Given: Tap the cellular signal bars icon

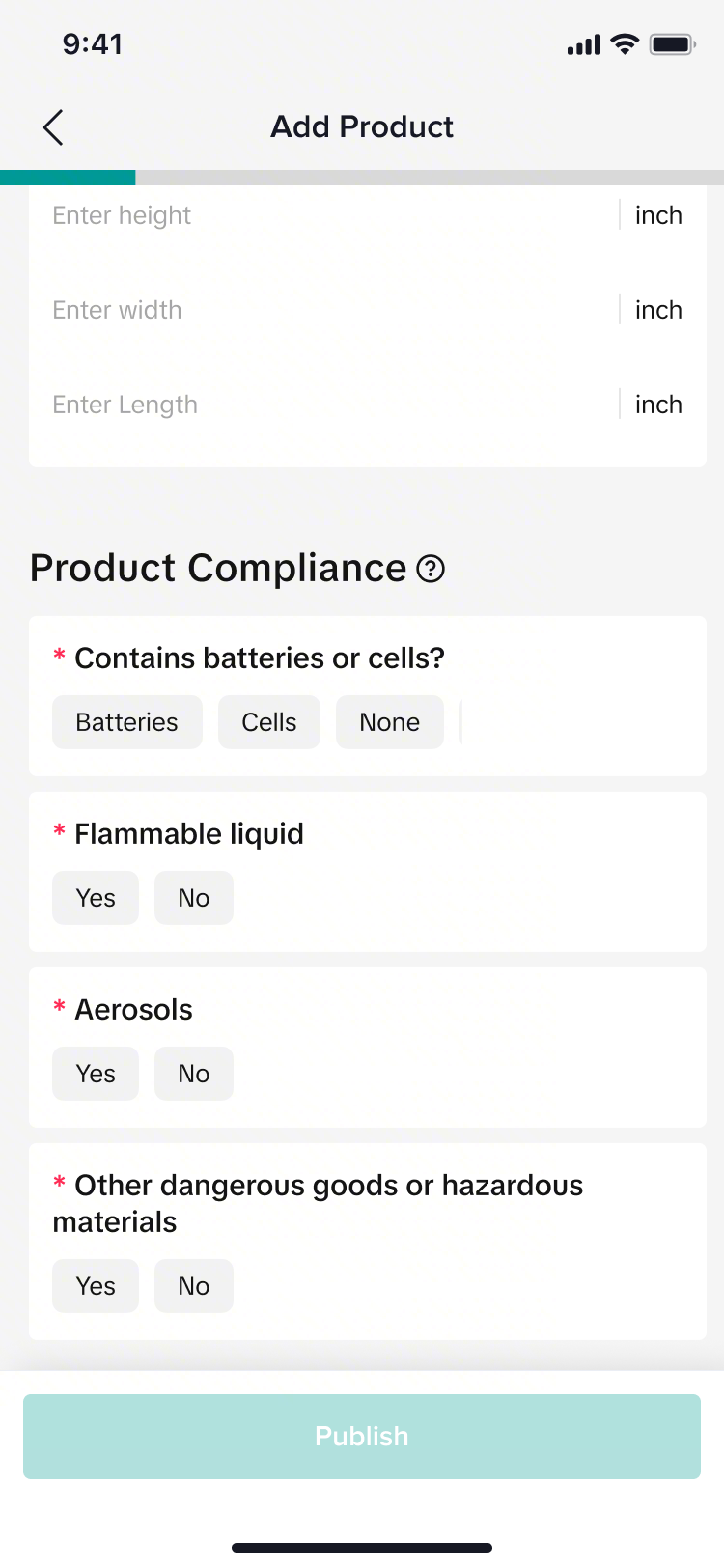Looking at the screenshot, I should coord(584,45).
